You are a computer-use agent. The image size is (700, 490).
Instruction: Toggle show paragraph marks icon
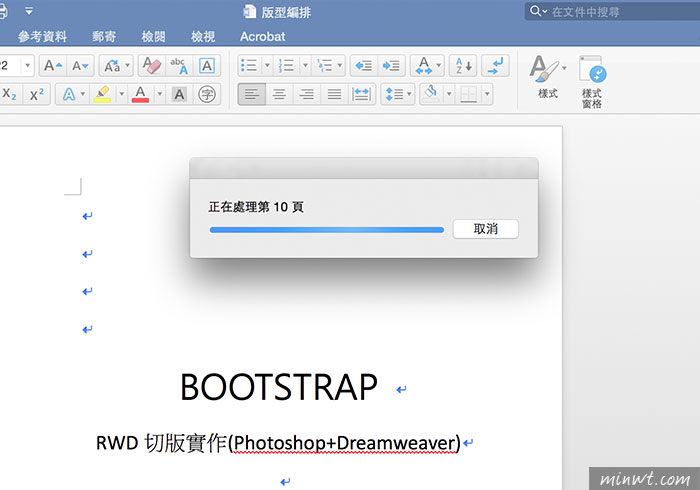point(496,66)
